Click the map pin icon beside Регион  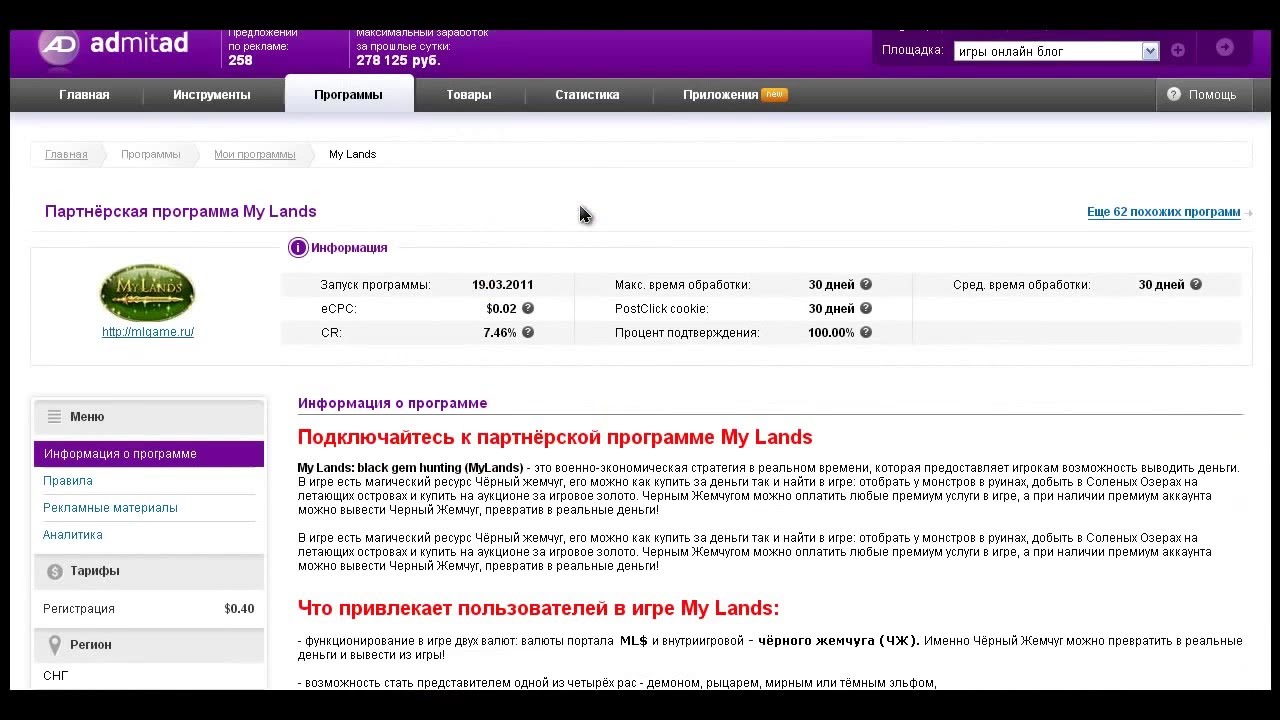coord(55,645)
